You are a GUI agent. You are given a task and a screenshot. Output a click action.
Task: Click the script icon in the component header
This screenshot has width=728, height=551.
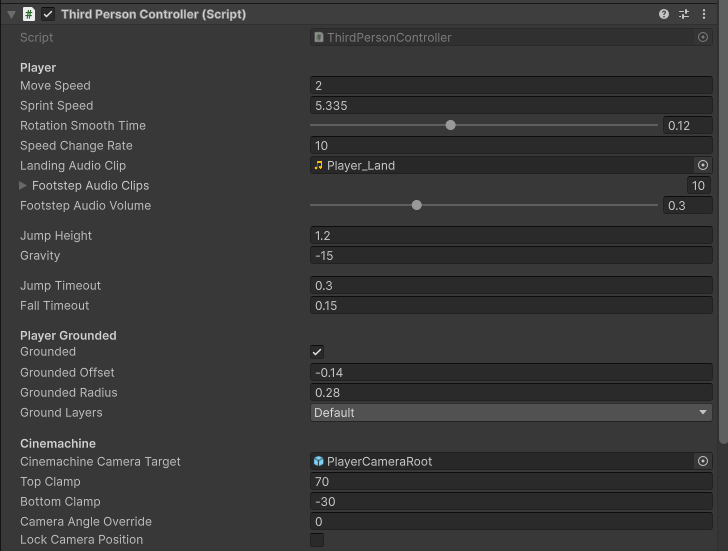[x=29, y=14]
